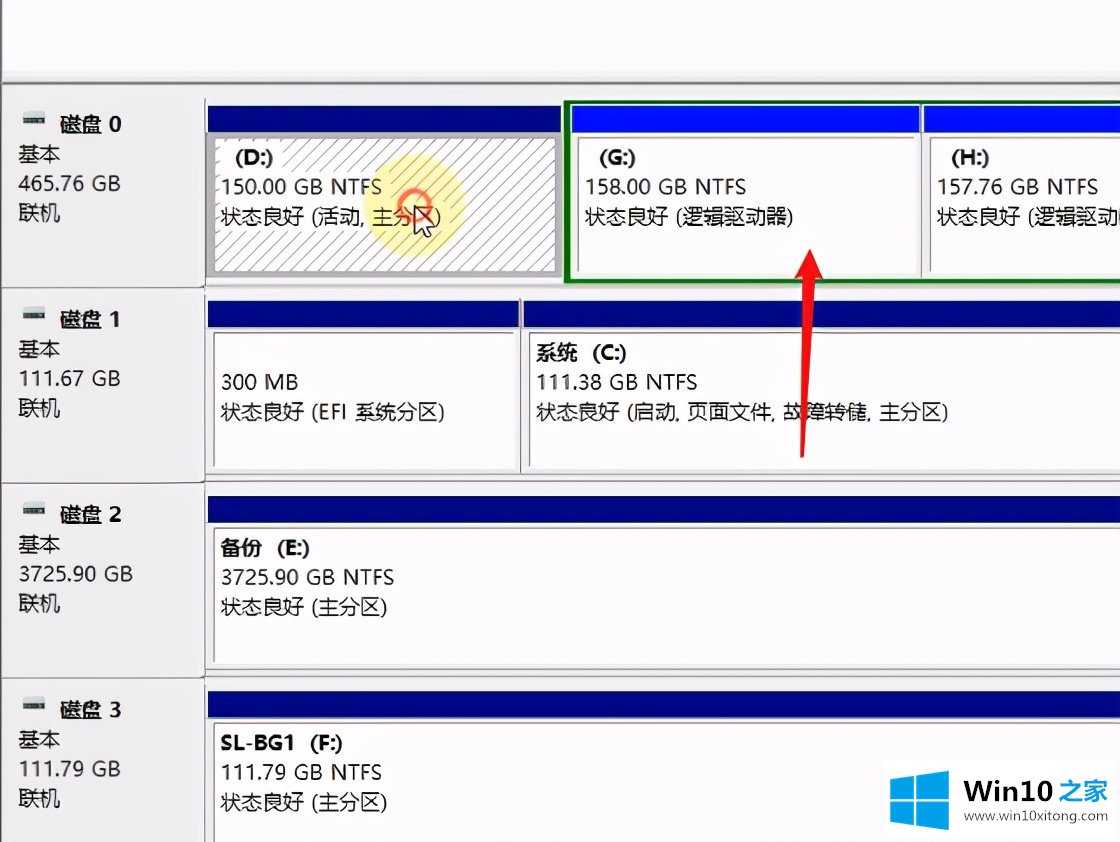Click the 3725.90 GB size under 磁盘 2
This screenshot has height=842, width=1120.
pyautogui.click(x=76, y=573)
